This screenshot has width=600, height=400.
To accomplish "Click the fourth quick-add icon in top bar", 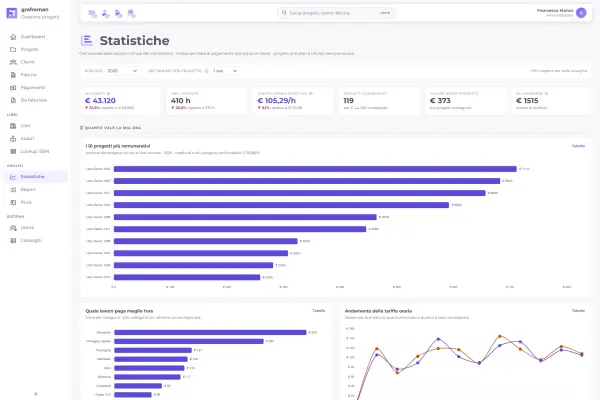I will 132,14.
